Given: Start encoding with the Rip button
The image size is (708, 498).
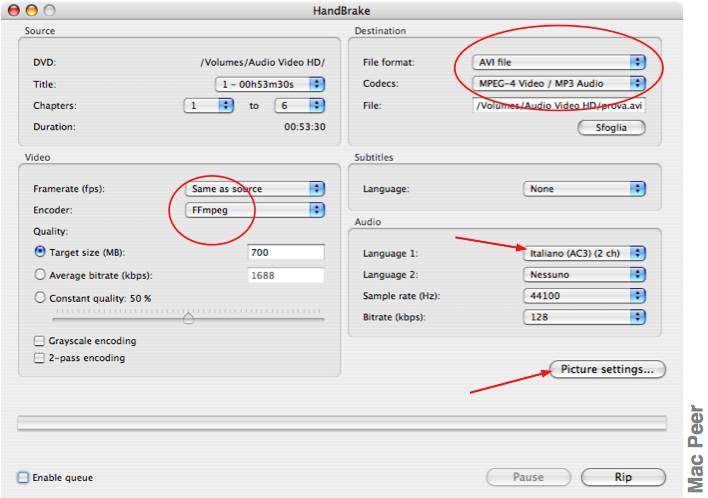Looking at the screenshot, I should [x=623, y=477].
